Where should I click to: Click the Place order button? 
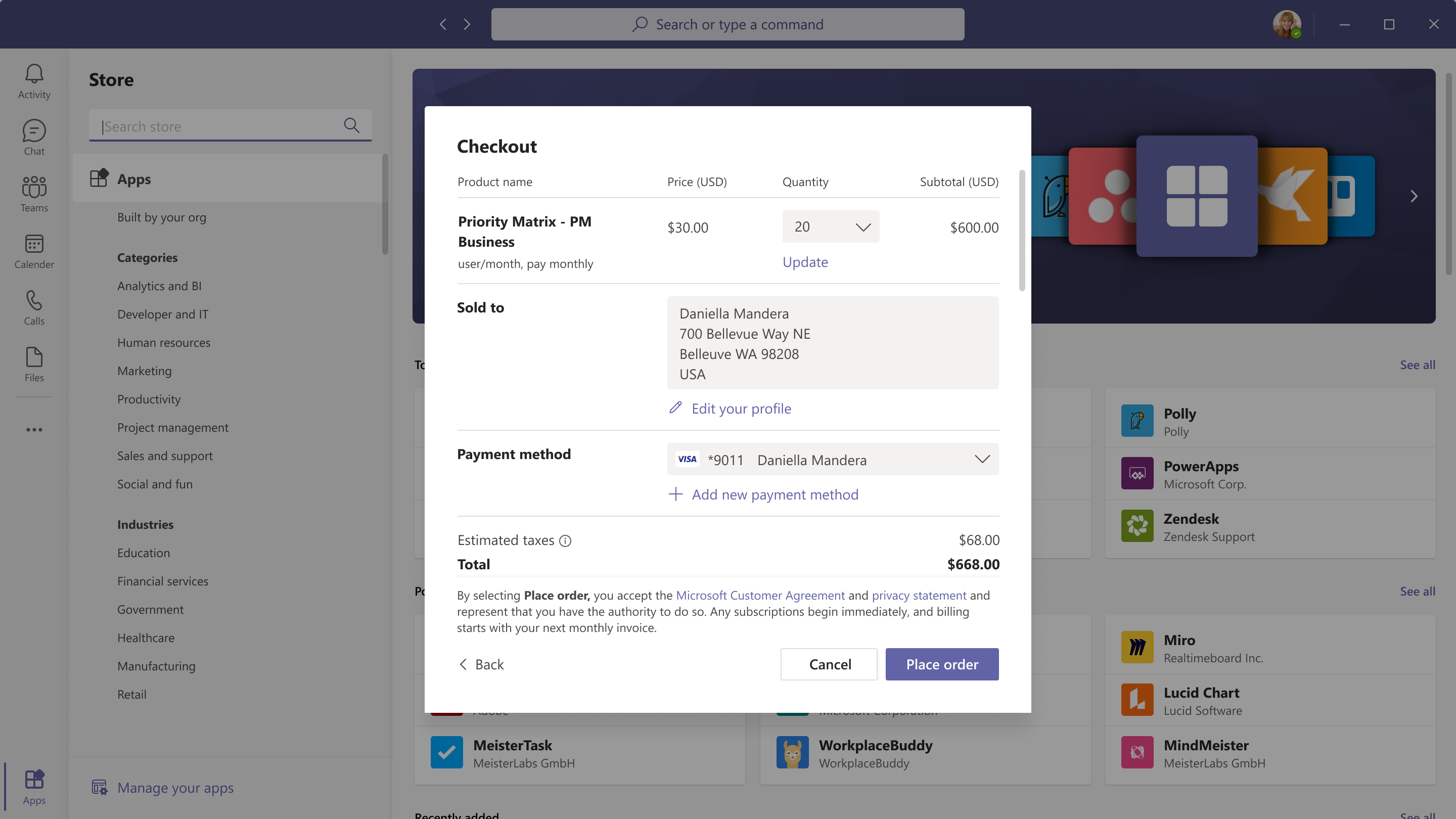click(942, 664)
